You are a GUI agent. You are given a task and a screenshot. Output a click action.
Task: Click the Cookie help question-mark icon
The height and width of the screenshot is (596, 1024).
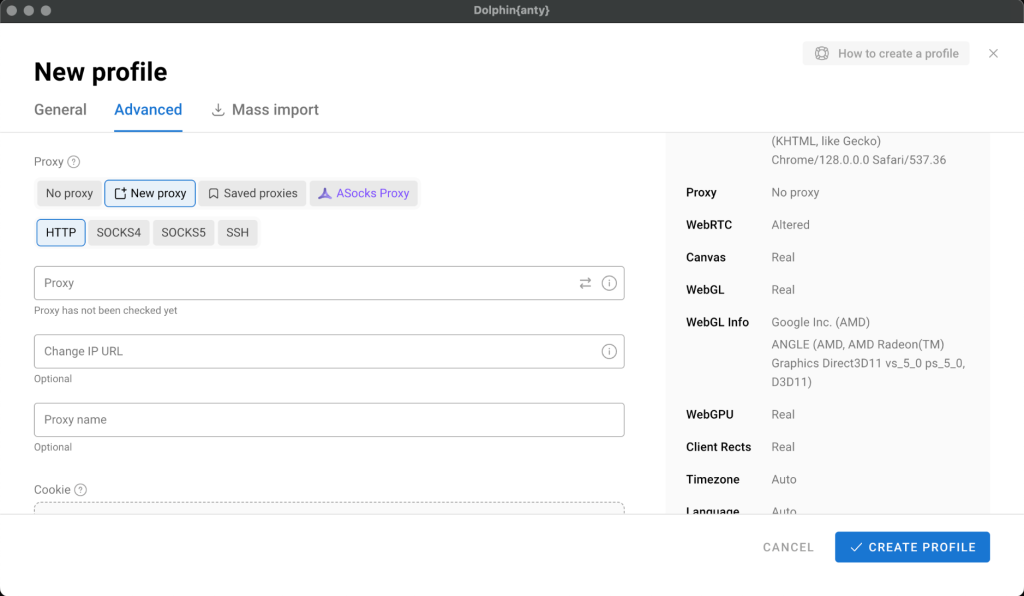tap(80, 490)
